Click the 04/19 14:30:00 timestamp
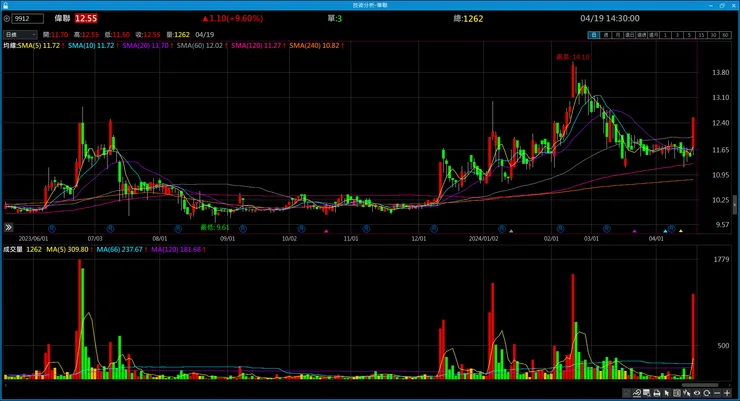Screen dimensions: 740x401 (x=610, y=18)
